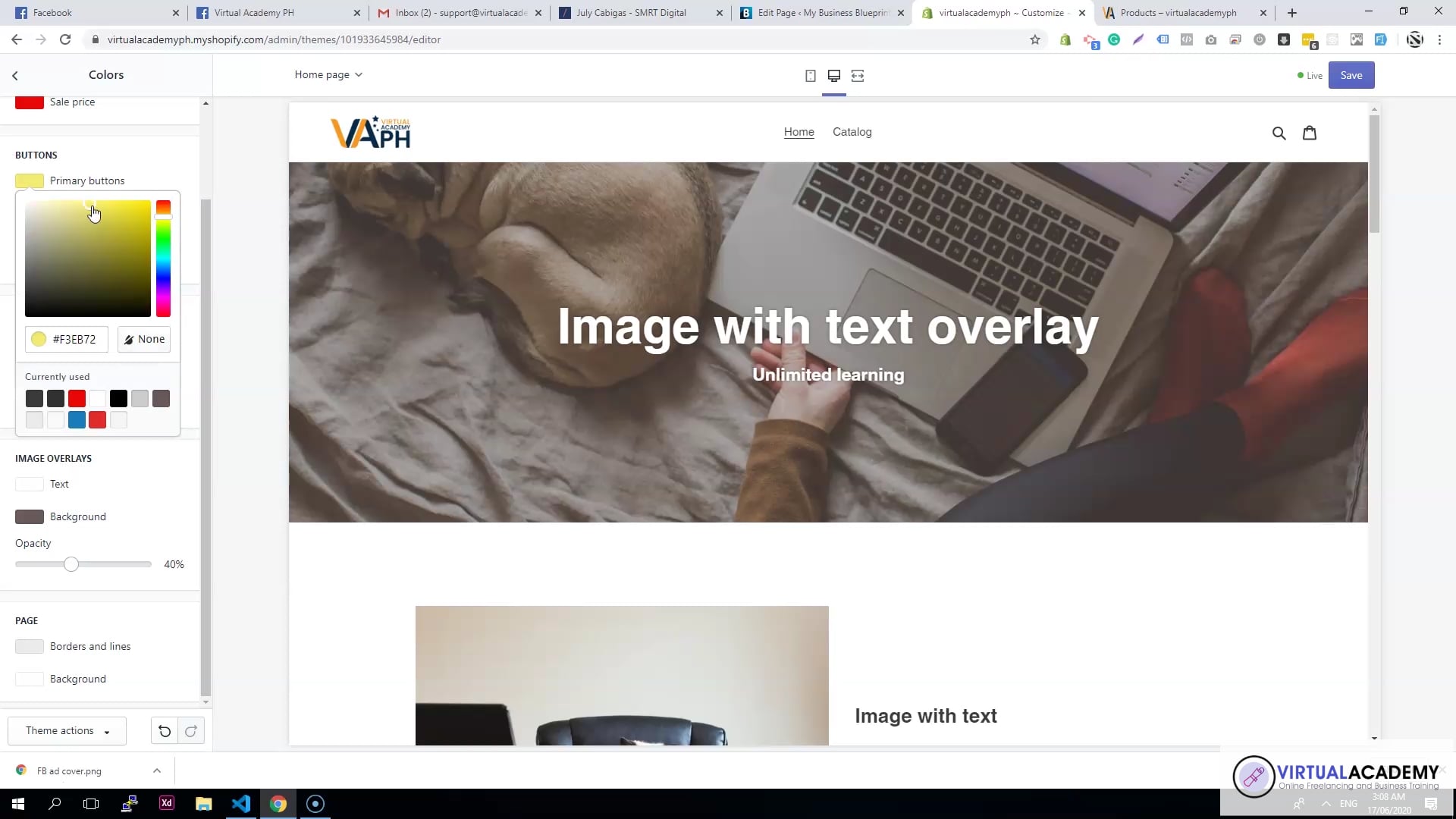The height and width of the screenshot is (819, 1456).
Task: Click None color button
Action: tap(144, 339)
